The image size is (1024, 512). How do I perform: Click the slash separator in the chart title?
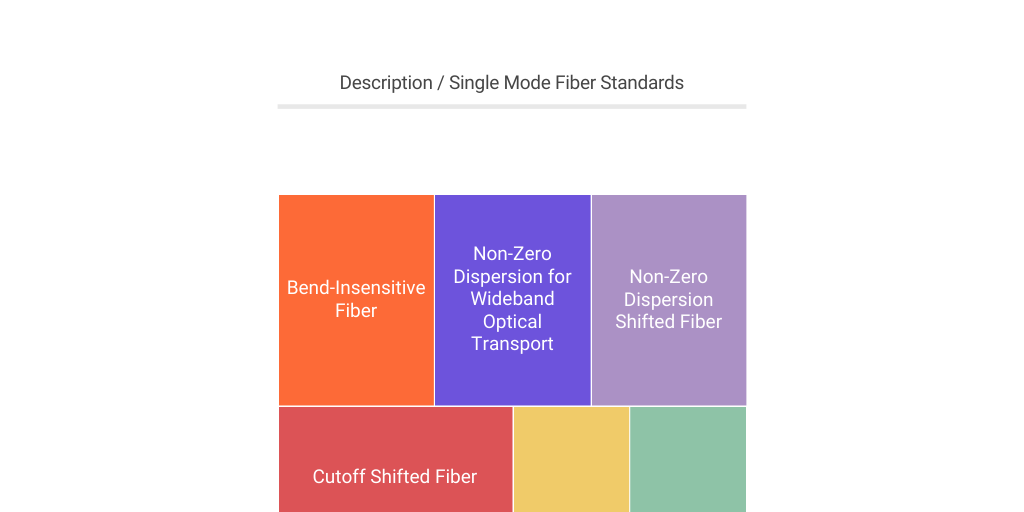point(441,83)
